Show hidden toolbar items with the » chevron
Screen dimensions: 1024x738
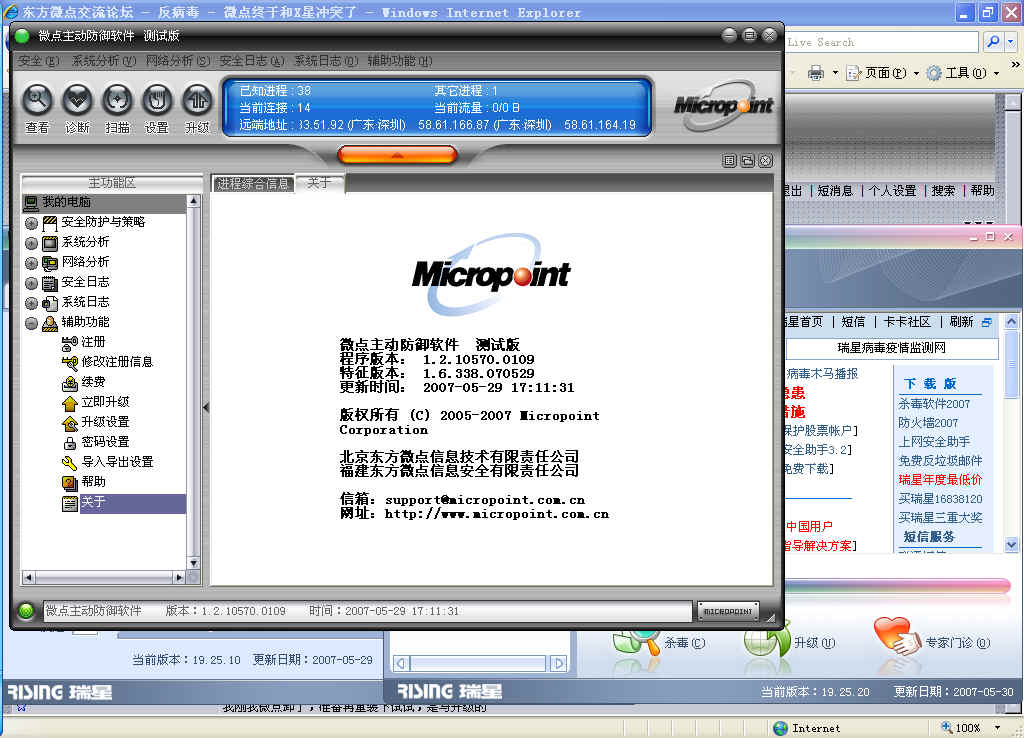1015,64
